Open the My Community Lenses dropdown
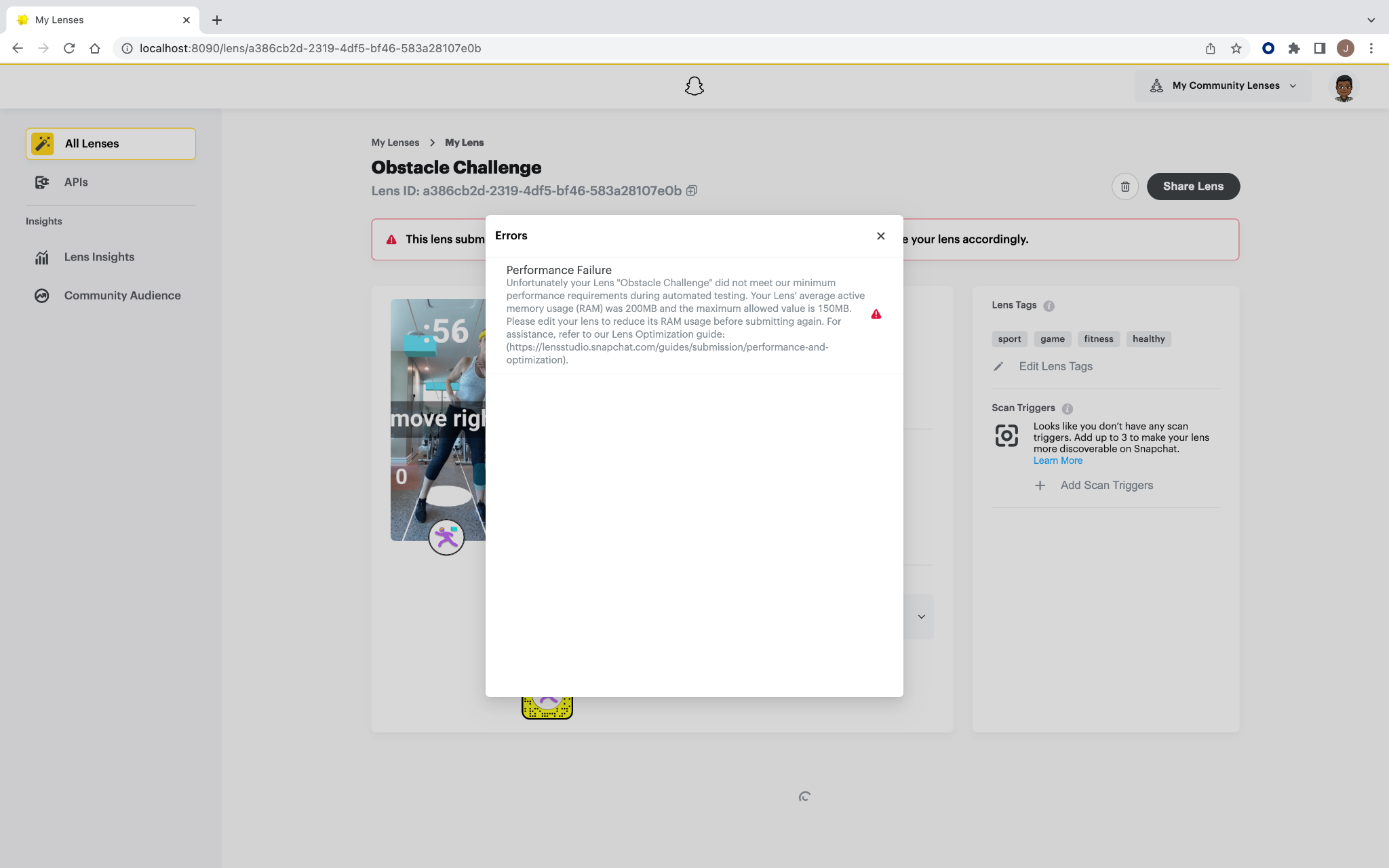Viewport: 1389px width, 868px height. (1221, 85)
